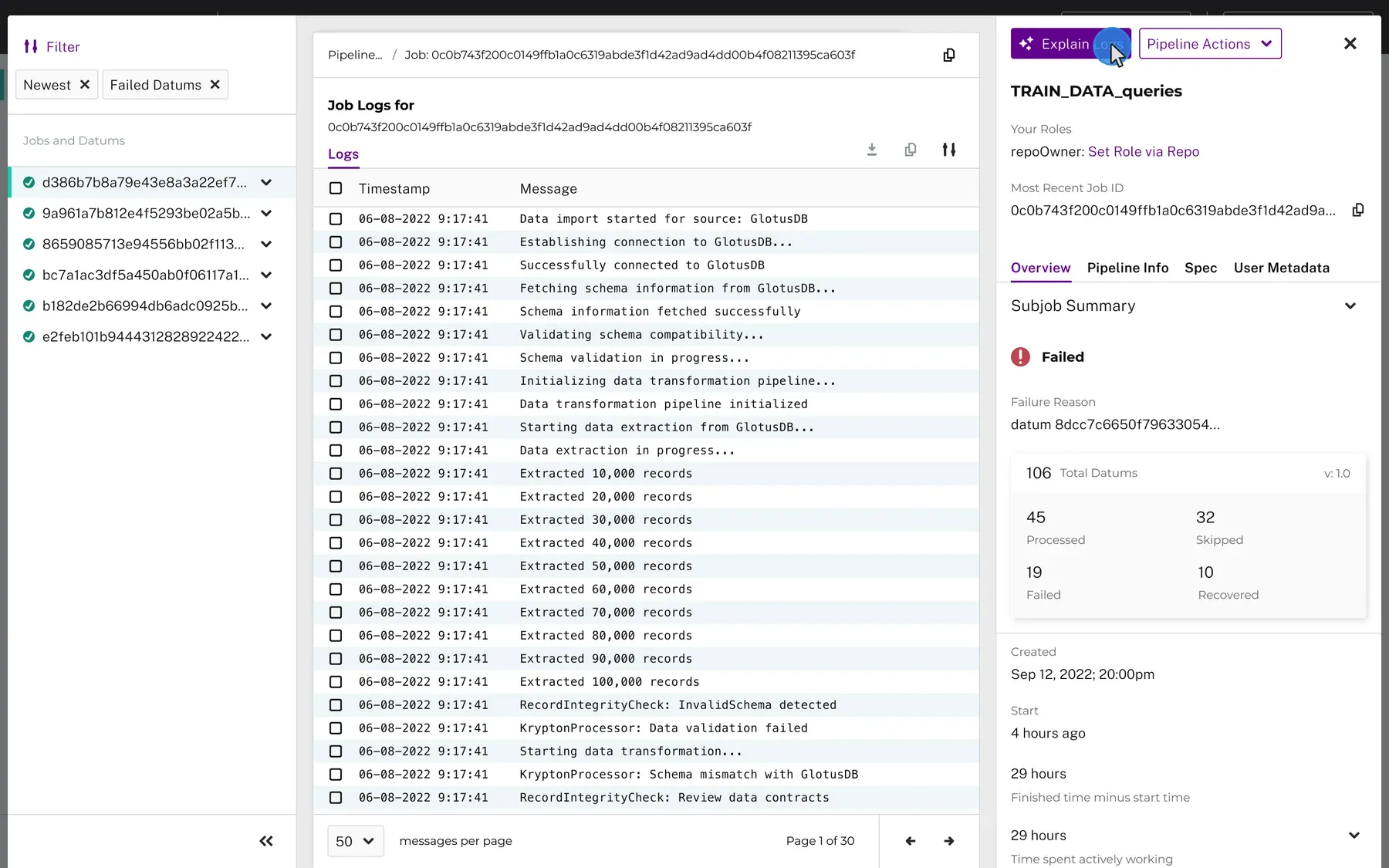Select the Overview tab
This screenshot has height=868, width=1389.
pyautogui.click(x=1040, y=268)
